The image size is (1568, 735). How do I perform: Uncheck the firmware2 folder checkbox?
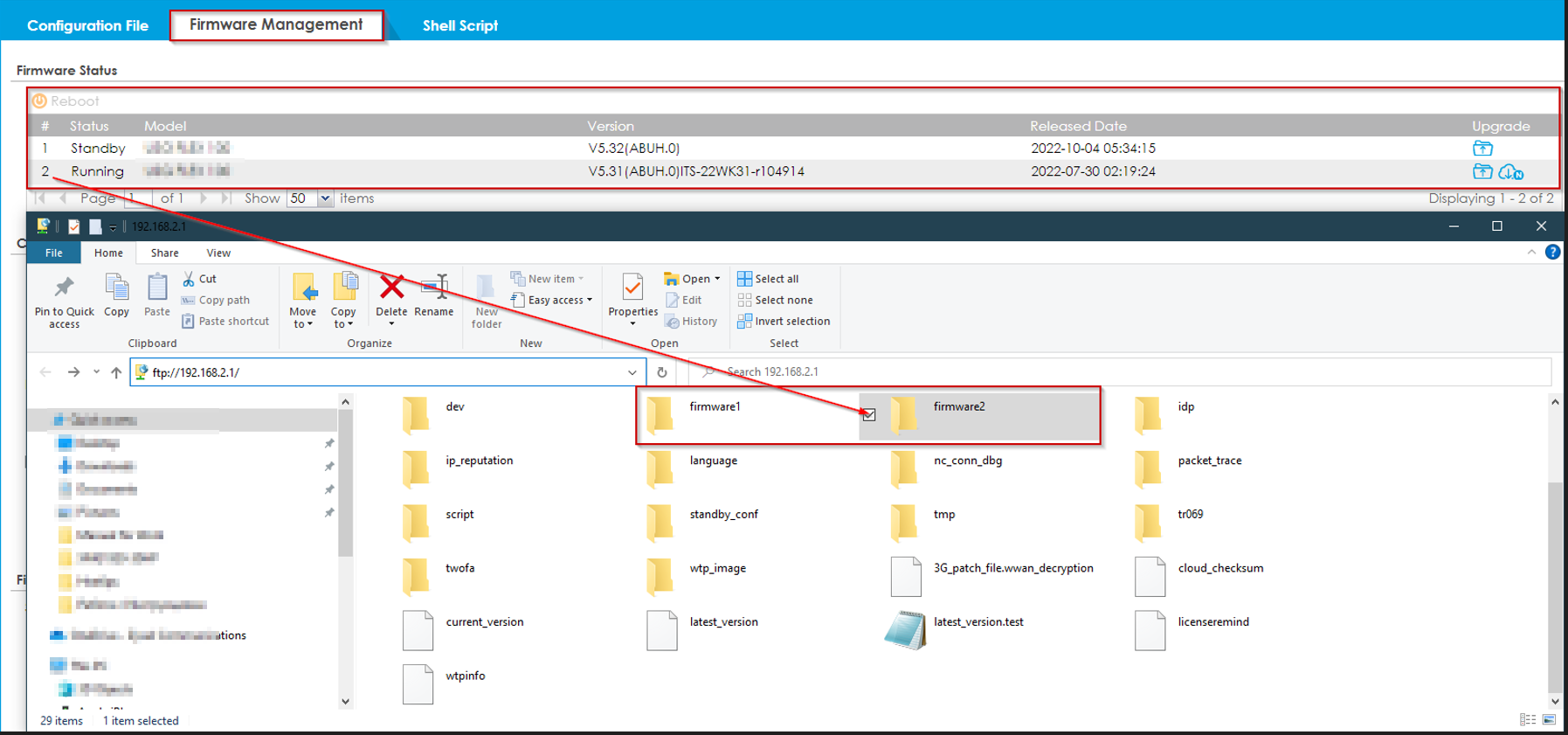pos(868,415)
